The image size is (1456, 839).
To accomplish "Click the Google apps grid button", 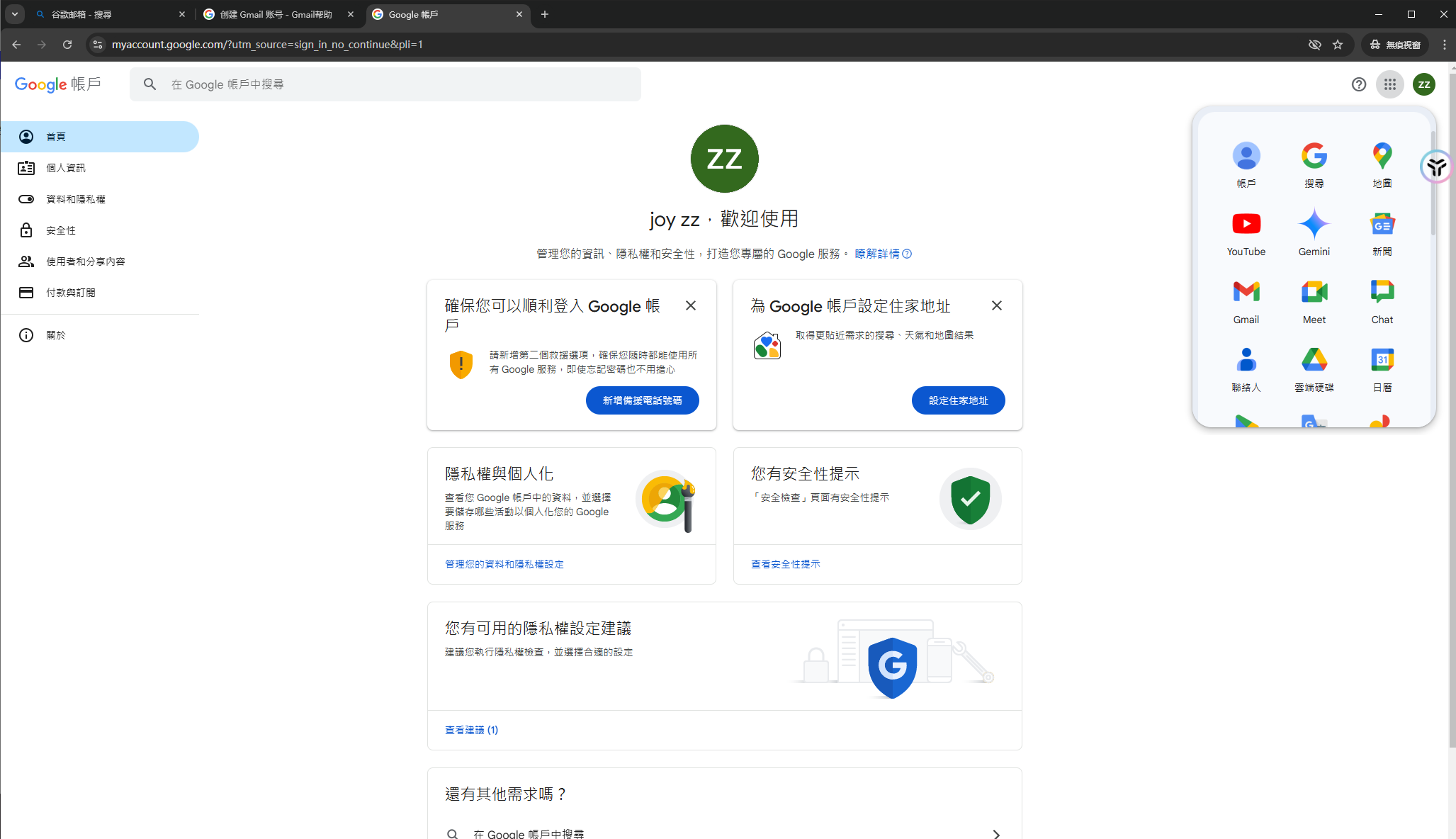I will pyautogui.click(x=1390, y=84).
